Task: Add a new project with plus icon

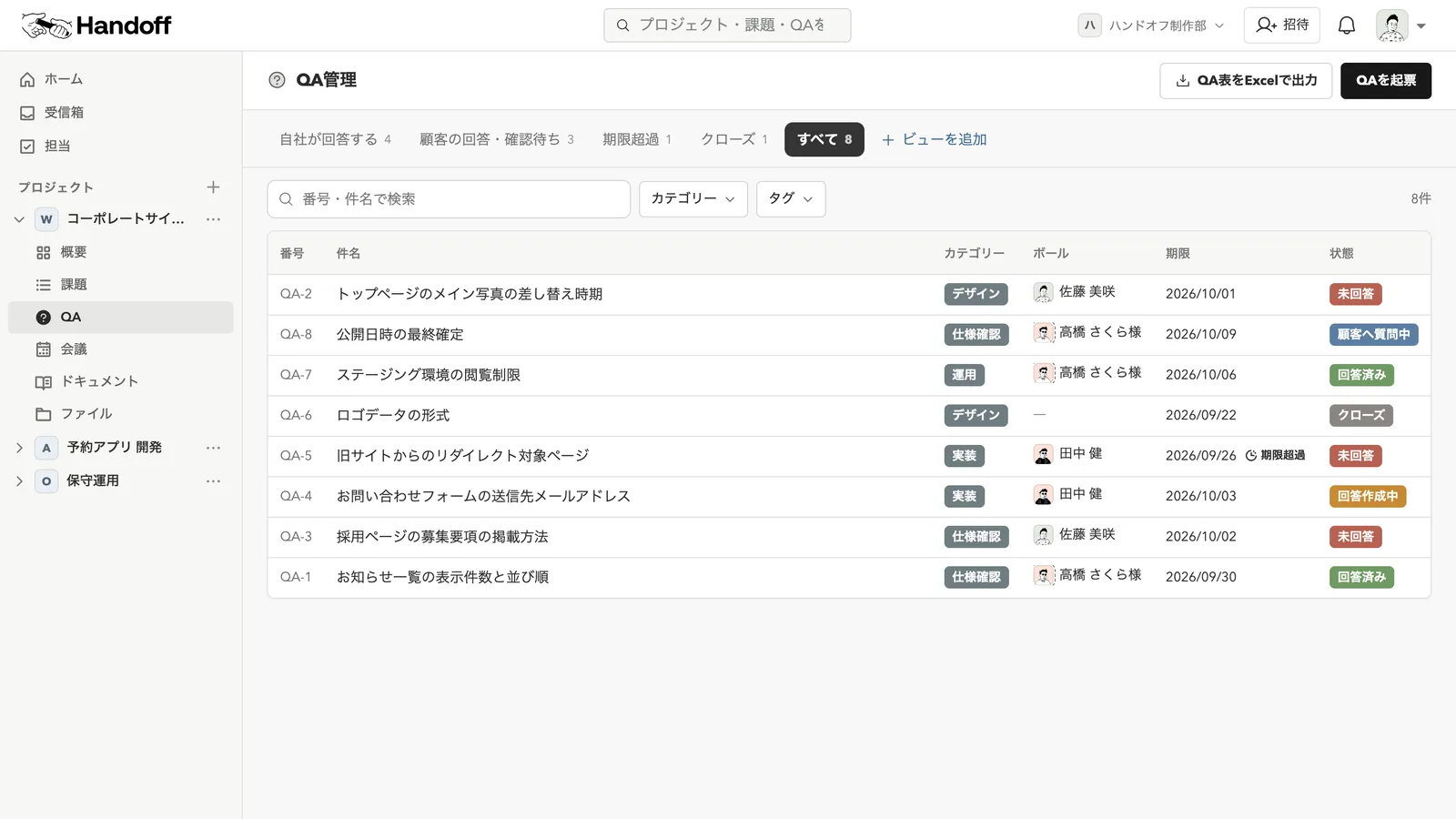Action: (x=213, y=187)
